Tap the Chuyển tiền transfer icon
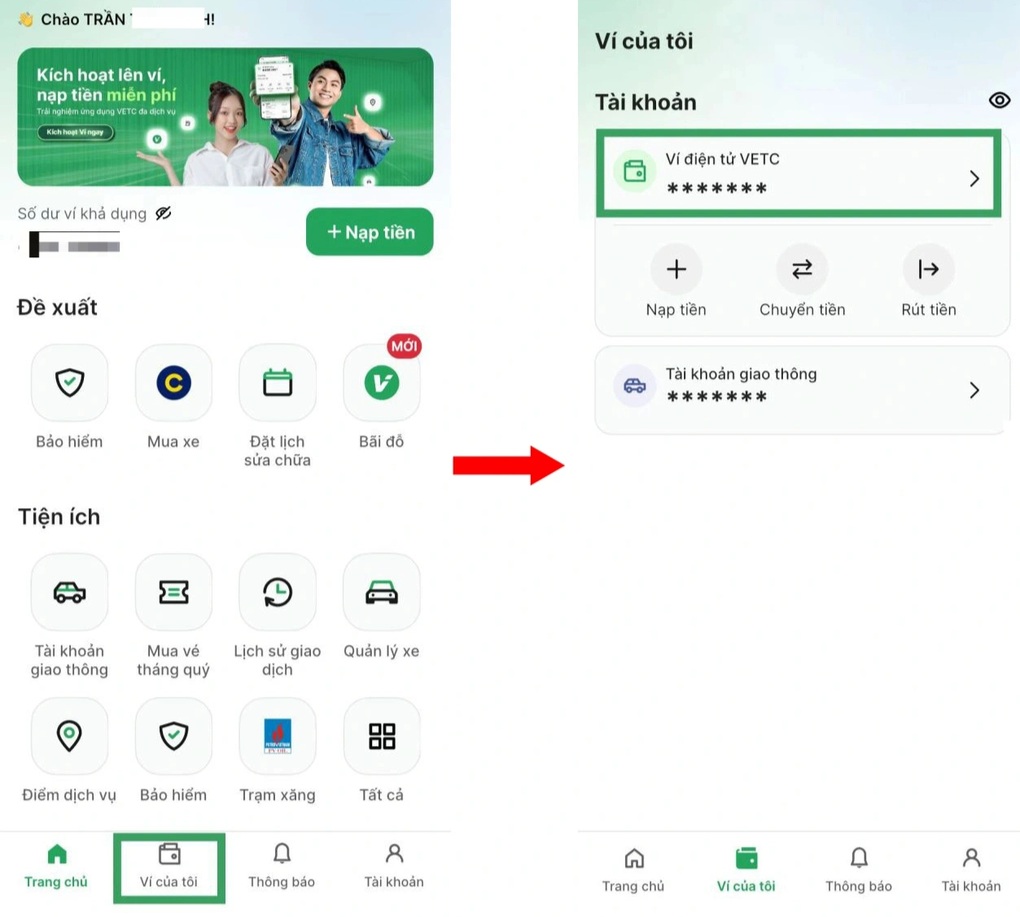 pos(802,269)
